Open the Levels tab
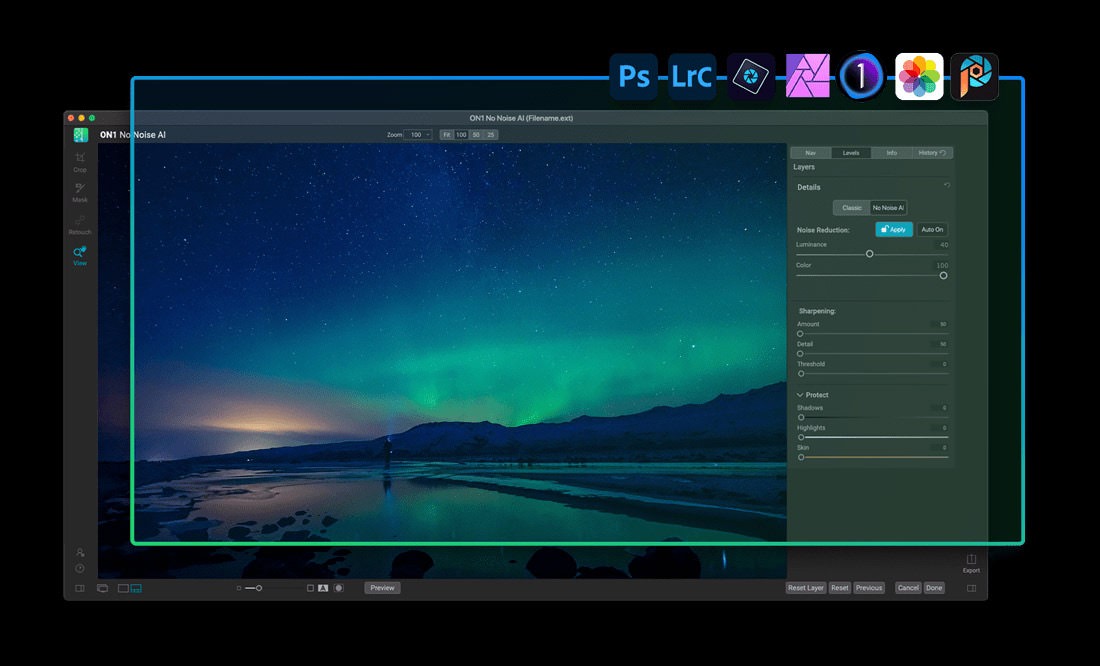Viewport: 1100px width, 666px height. pyautogui.click(x=851, y=153)
